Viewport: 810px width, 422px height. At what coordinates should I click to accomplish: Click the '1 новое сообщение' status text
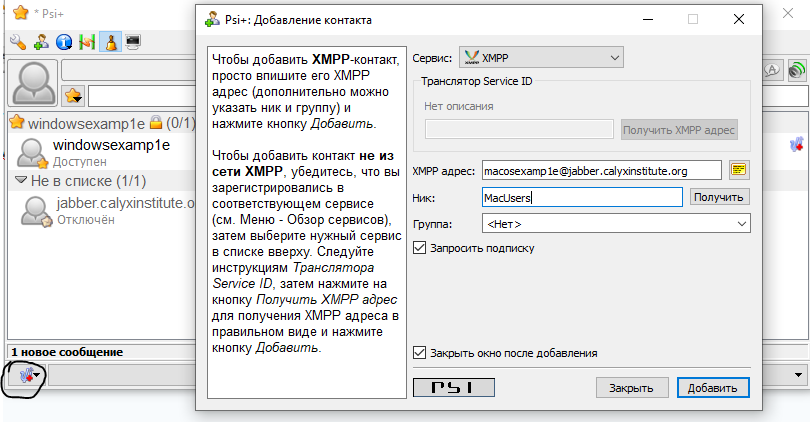[67, 352]
